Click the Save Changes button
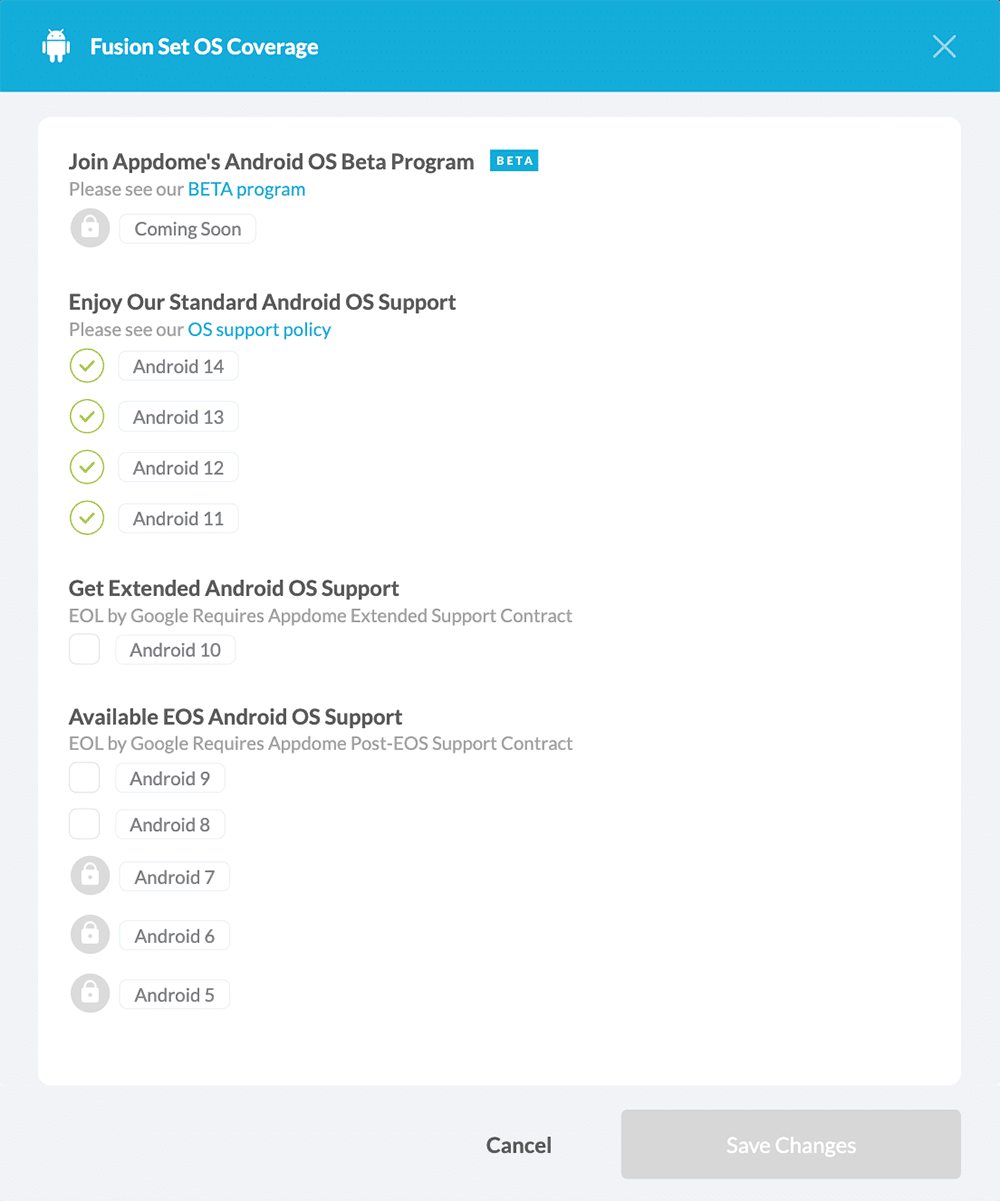 point(790,1144)
